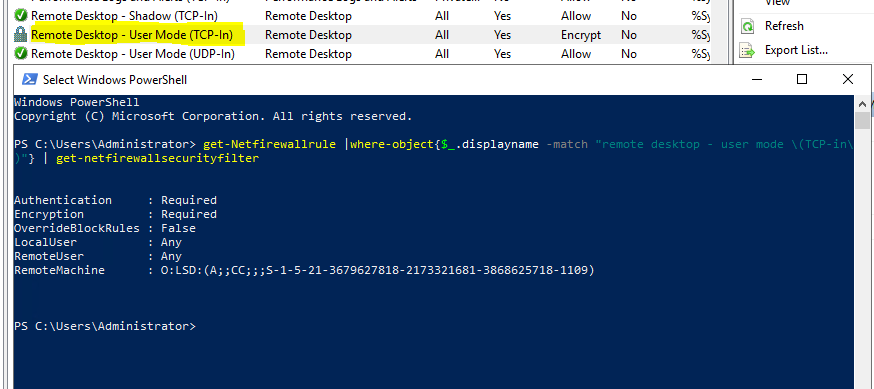Click the RemoteMachine SDDL string value
The width and height of the screenshot is (874, 389).
tap(378, 270)
